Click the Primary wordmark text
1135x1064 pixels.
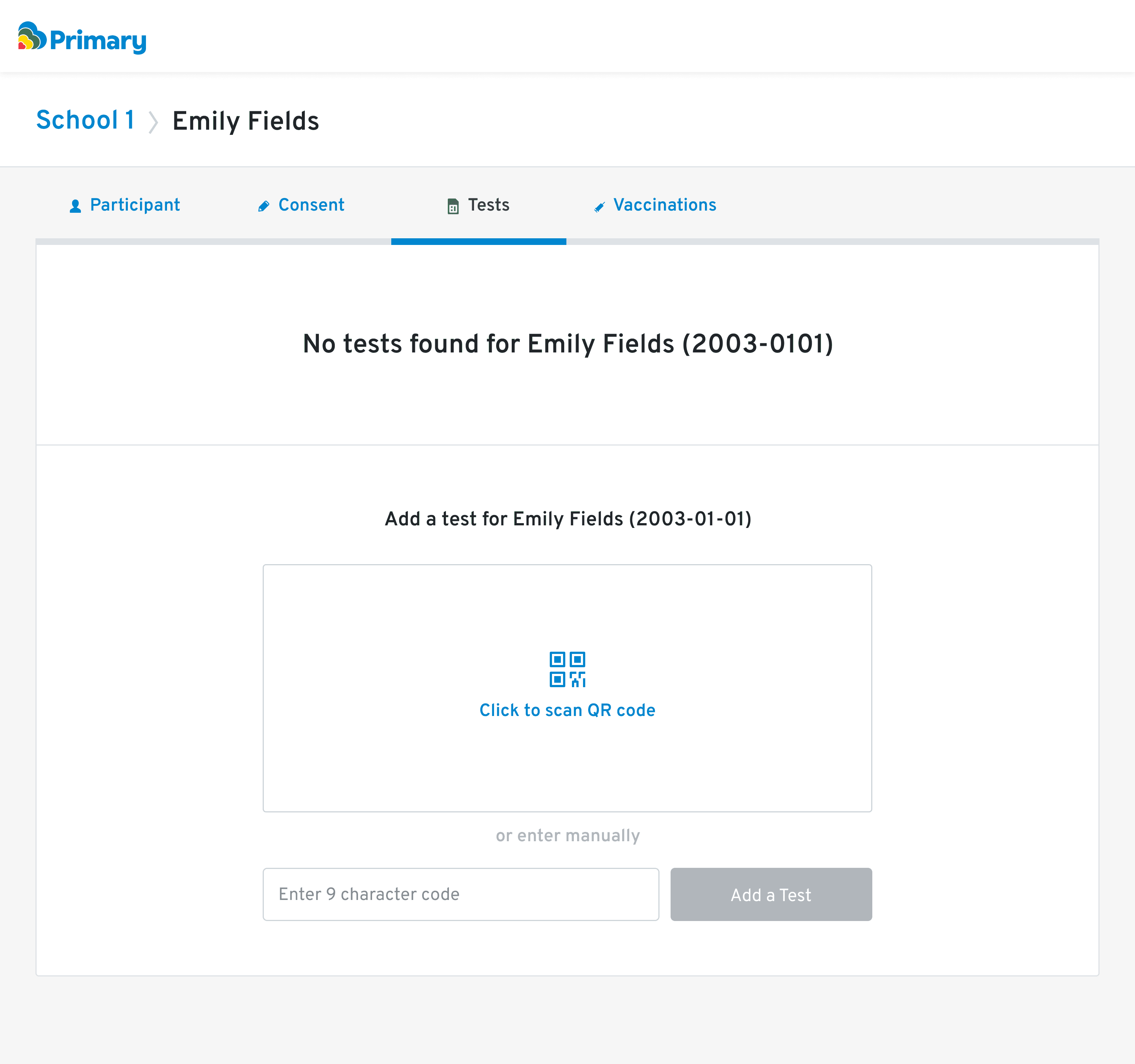coord(98,41)
